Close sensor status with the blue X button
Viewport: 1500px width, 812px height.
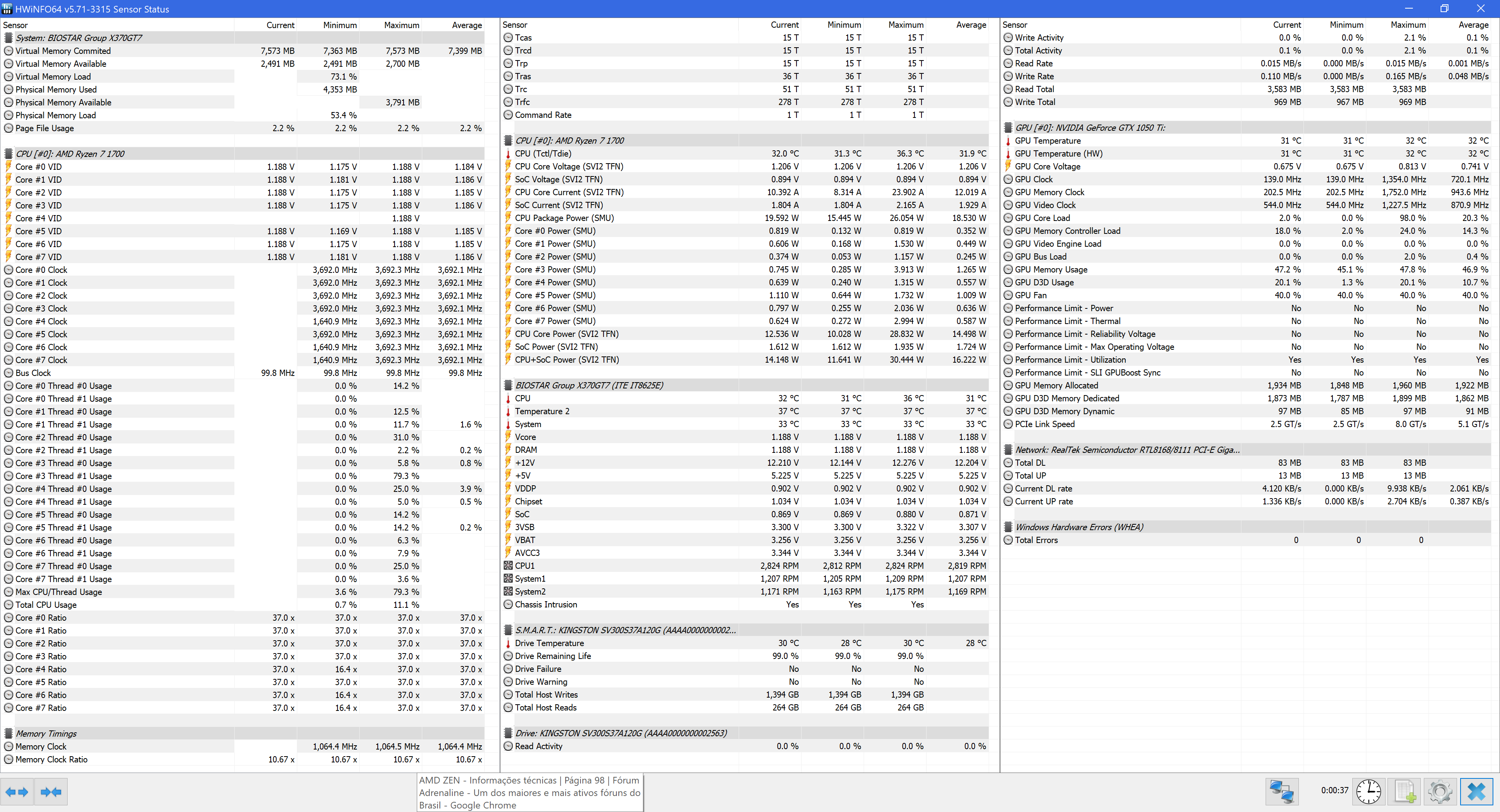tap(1477, 792)
